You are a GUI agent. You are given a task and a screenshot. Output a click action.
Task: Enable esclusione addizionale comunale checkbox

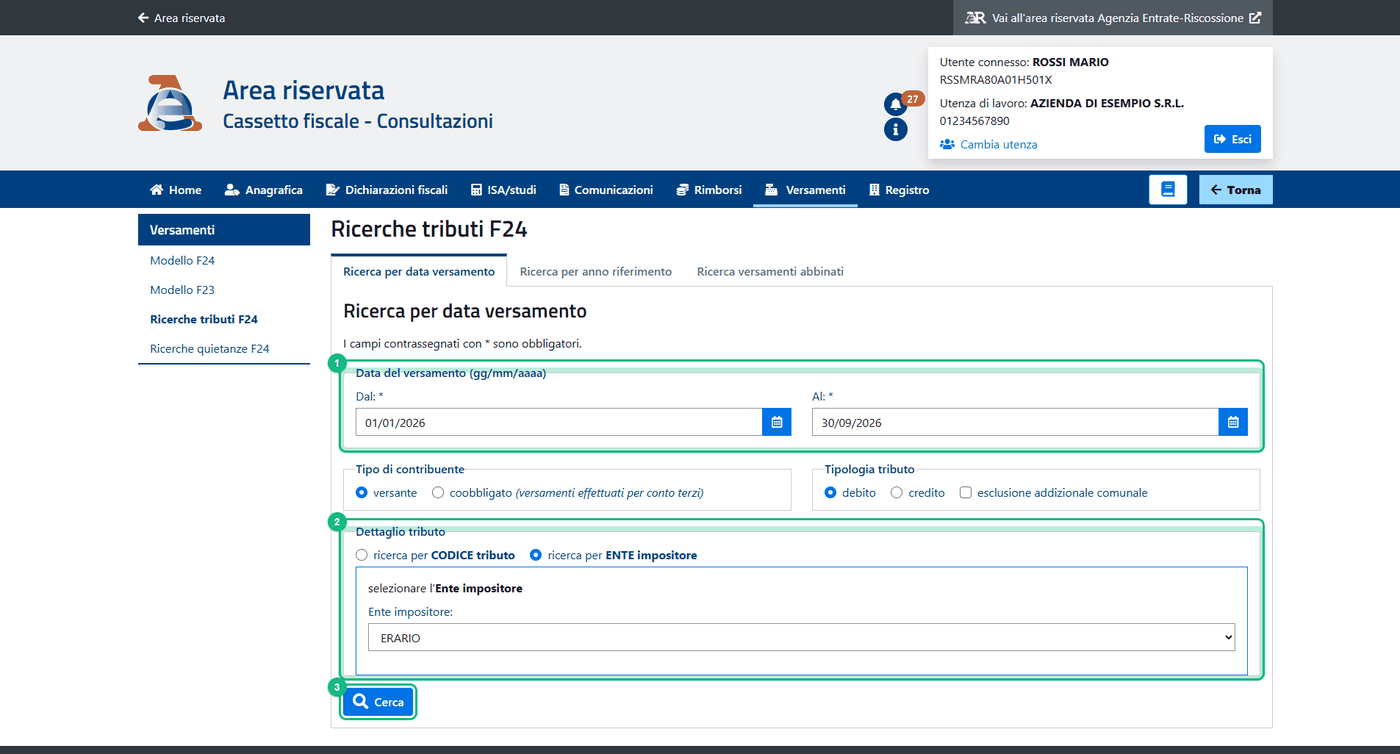pos(966,493)
